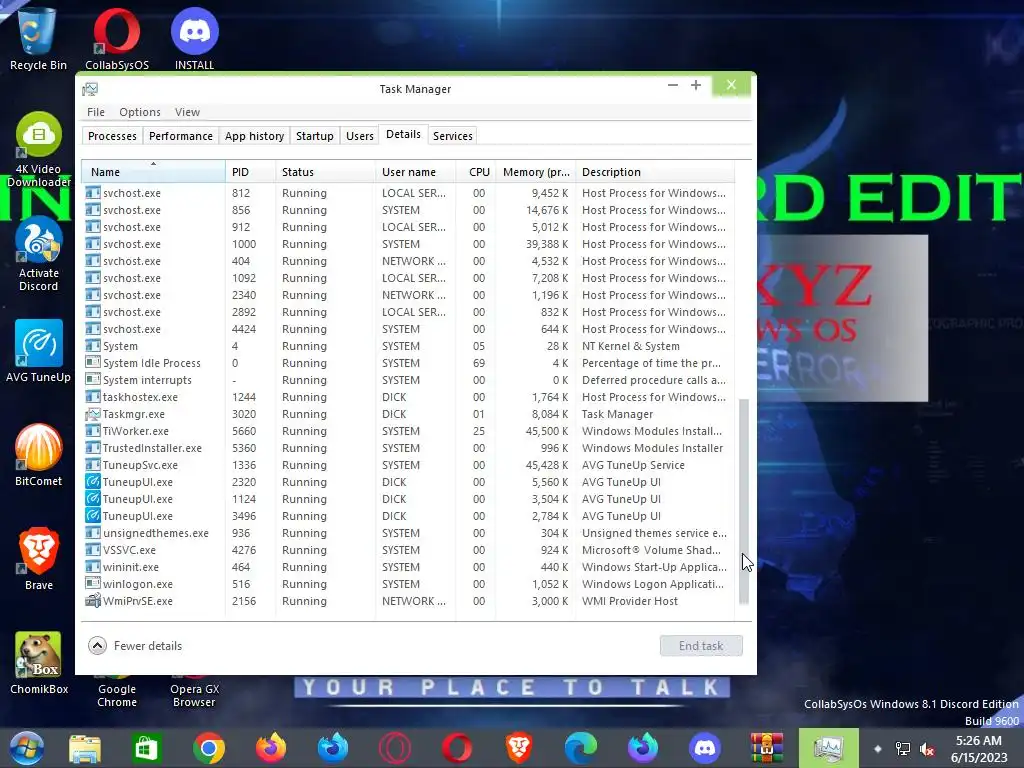Open CollabSysOS Opera shortcut icon
This screenshot has width=1024, height=768.
pos(117,37)
